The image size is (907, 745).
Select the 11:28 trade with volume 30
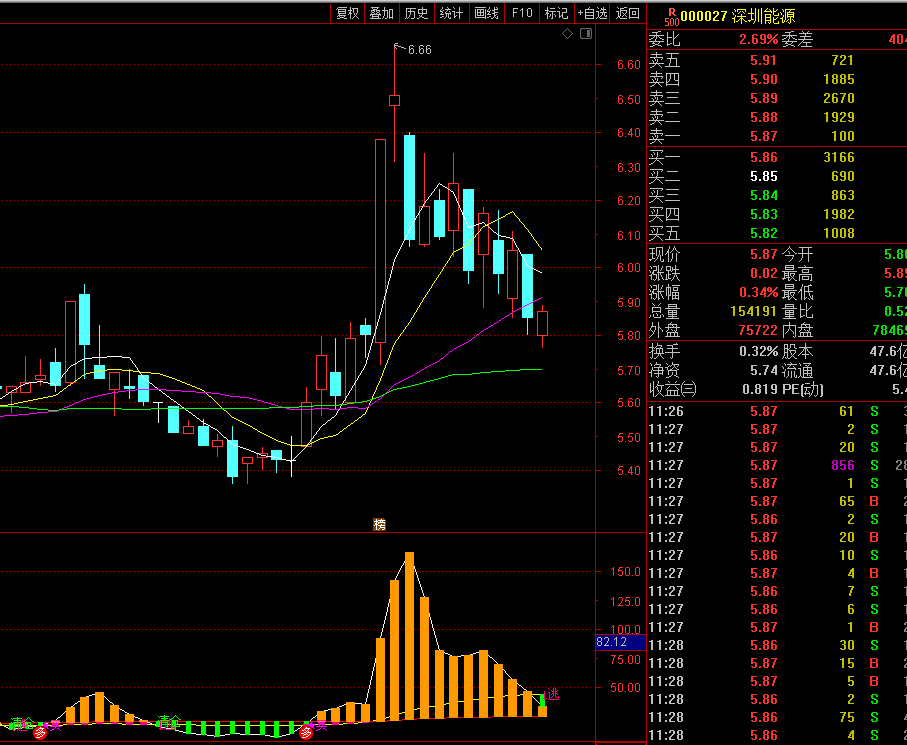coord(777,646)
